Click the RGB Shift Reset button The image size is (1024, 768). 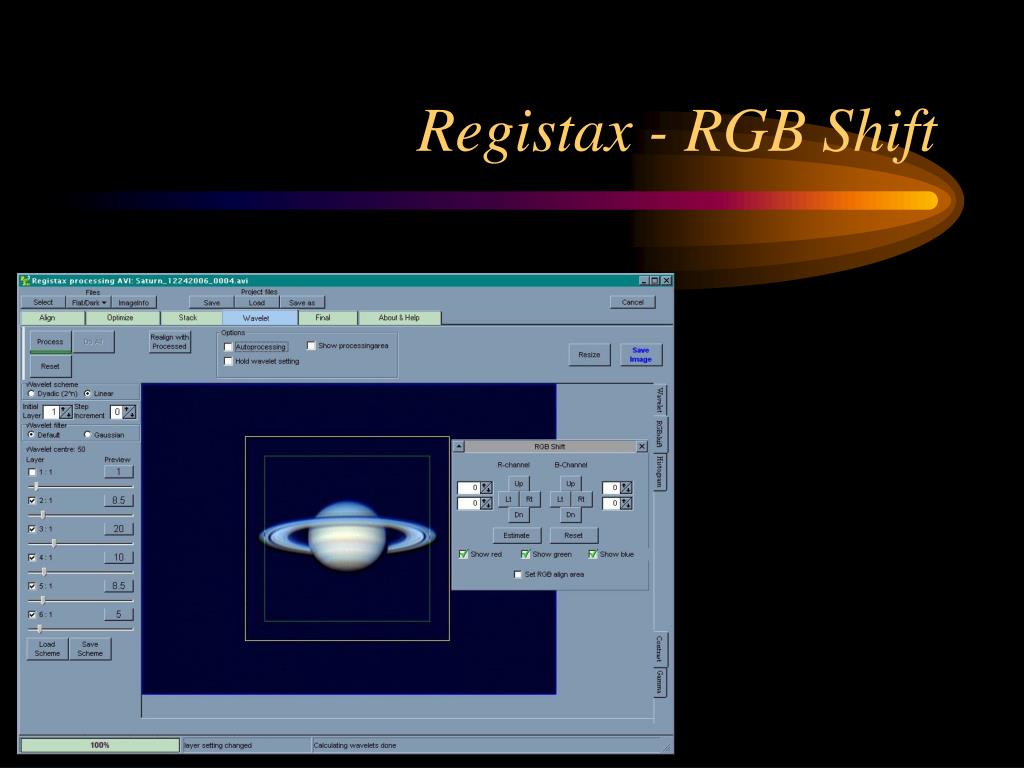pos(573,536)
